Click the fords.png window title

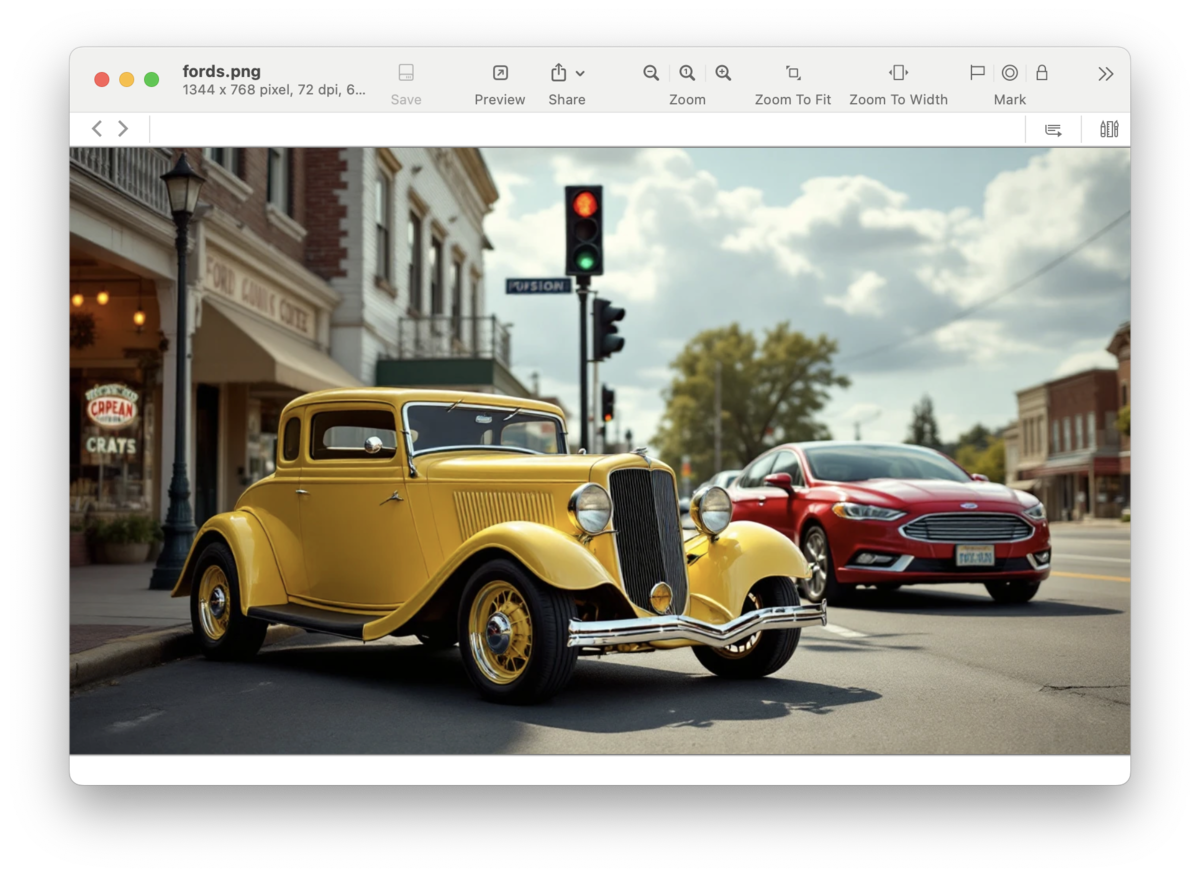coord(221,71)
